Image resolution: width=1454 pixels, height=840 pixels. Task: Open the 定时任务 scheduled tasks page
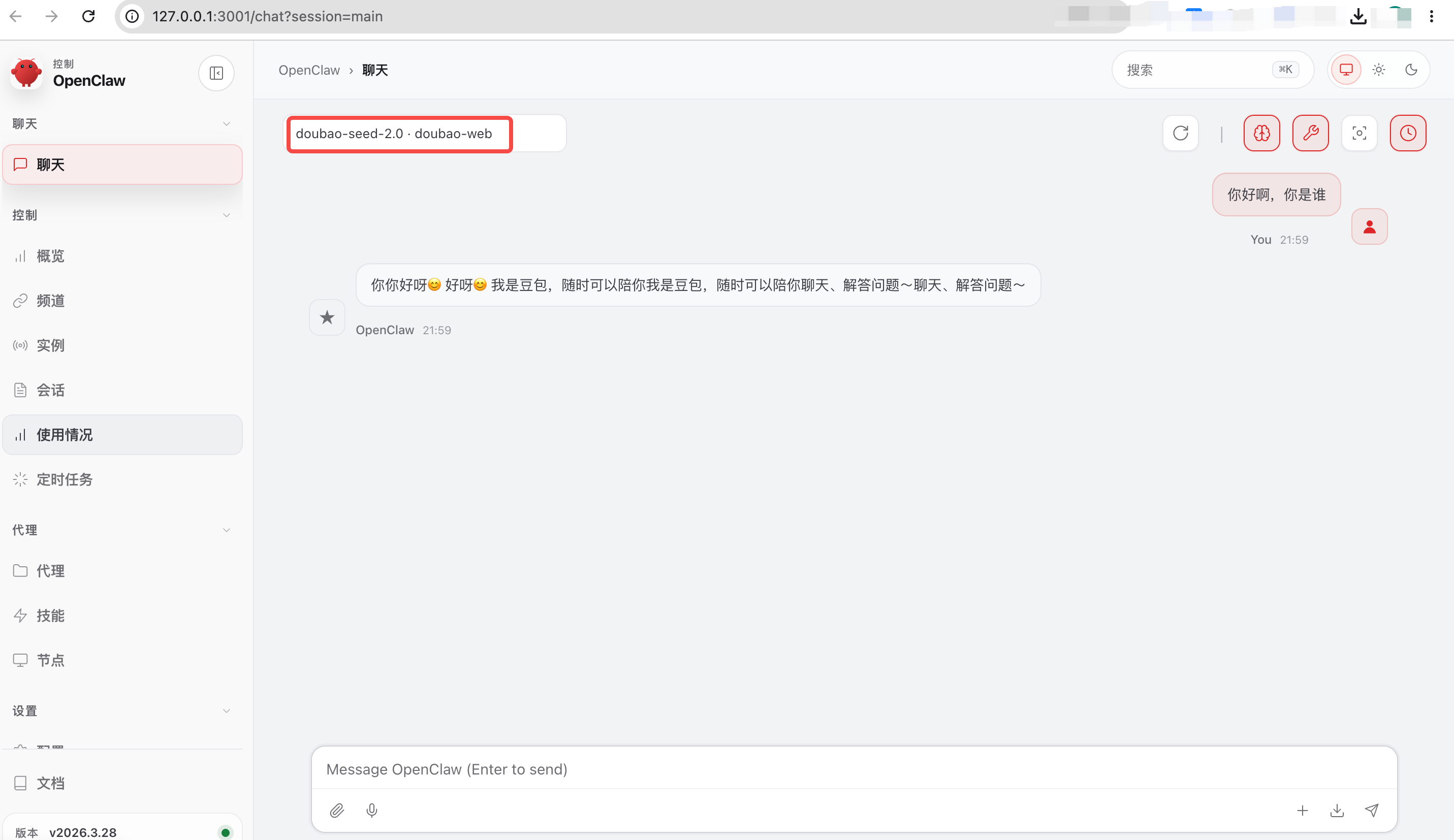click(122, 479)
